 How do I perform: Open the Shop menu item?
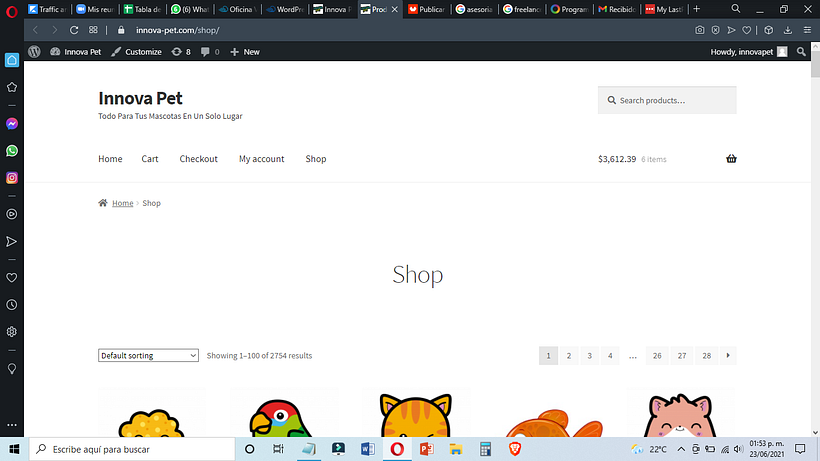click(x=316, y=159)
